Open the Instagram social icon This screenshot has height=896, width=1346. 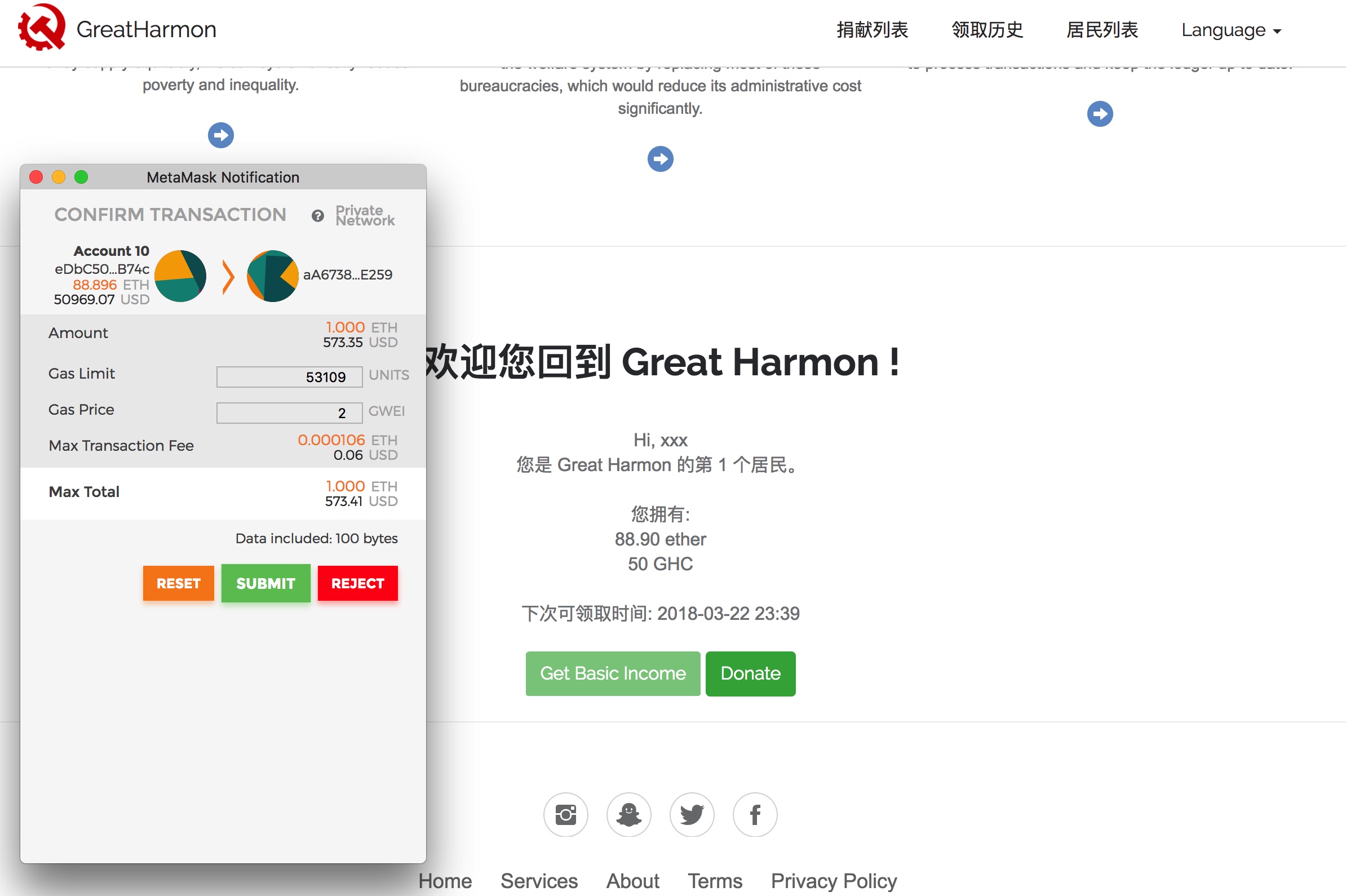(565, 814)
